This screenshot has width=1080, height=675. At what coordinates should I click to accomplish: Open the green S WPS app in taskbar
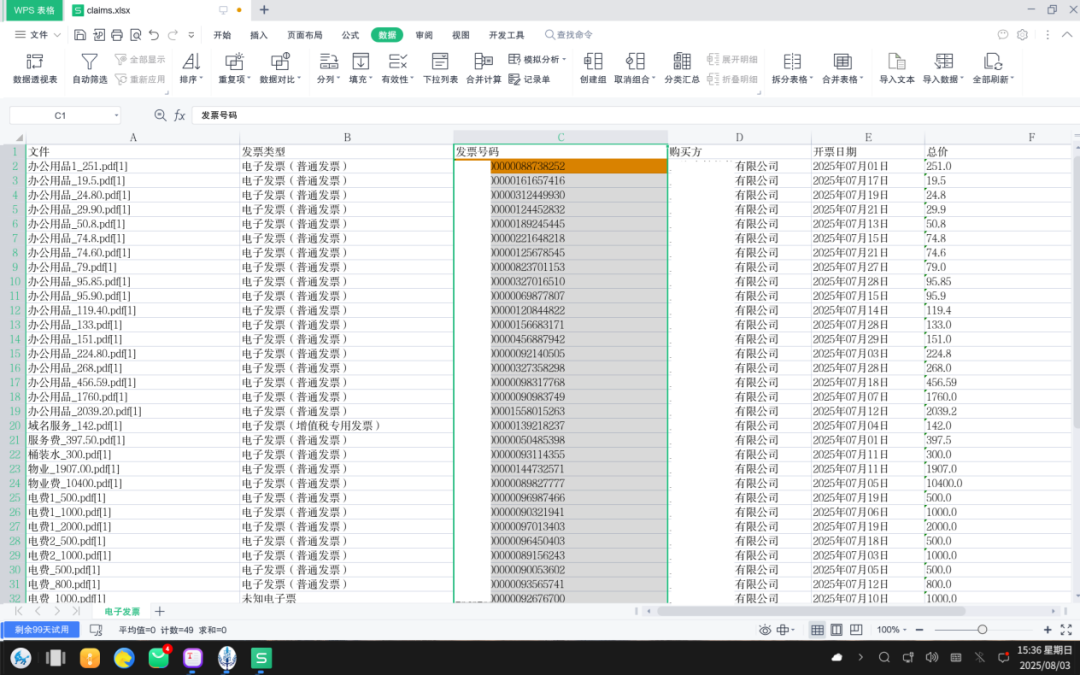pyautogui.click(x=261, y=658)
